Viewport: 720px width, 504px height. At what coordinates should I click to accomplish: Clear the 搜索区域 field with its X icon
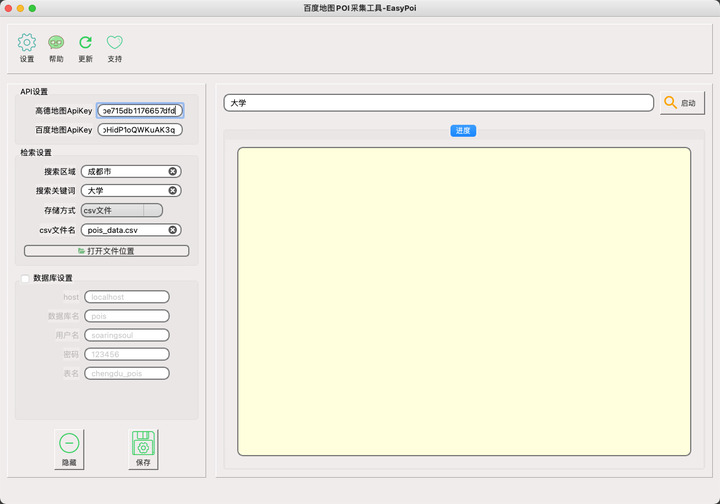click(173, 171)
